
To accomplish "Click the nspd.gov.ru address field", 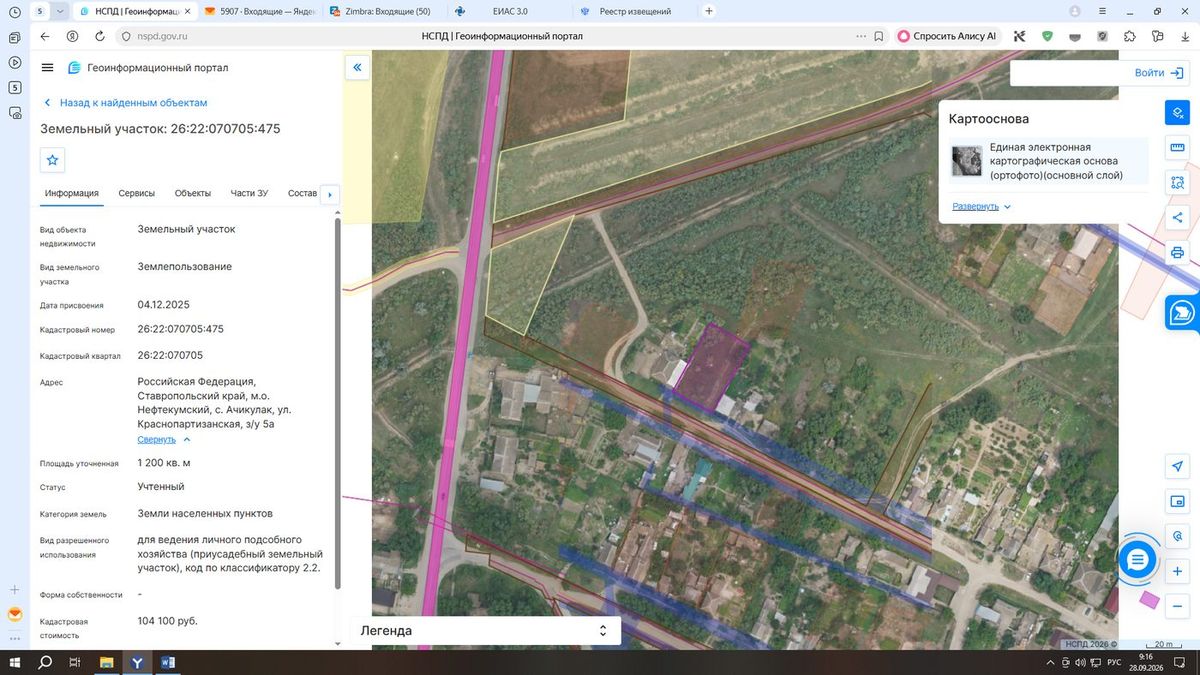I will click(x=160, y=36).
